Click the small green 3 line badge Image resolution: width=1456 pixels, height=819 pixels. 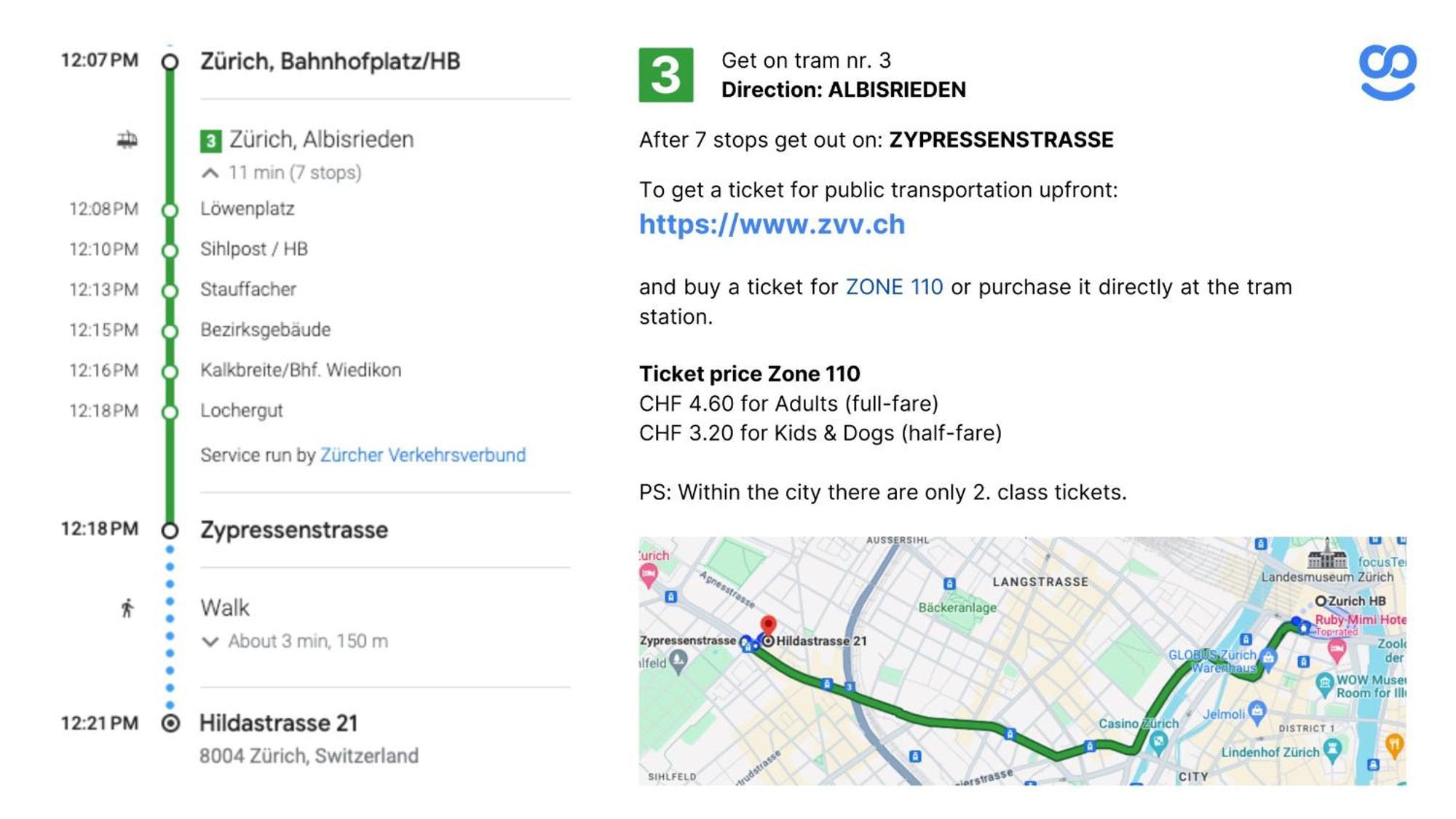[210, 141]
